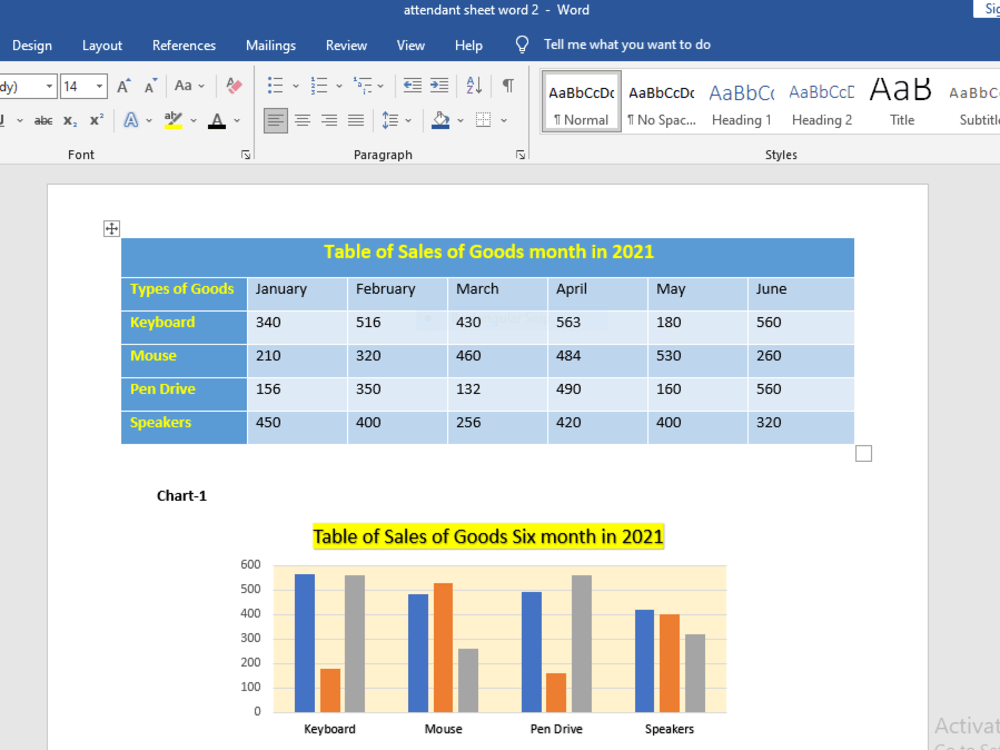Select table using move handle

(x=112, y=229)
